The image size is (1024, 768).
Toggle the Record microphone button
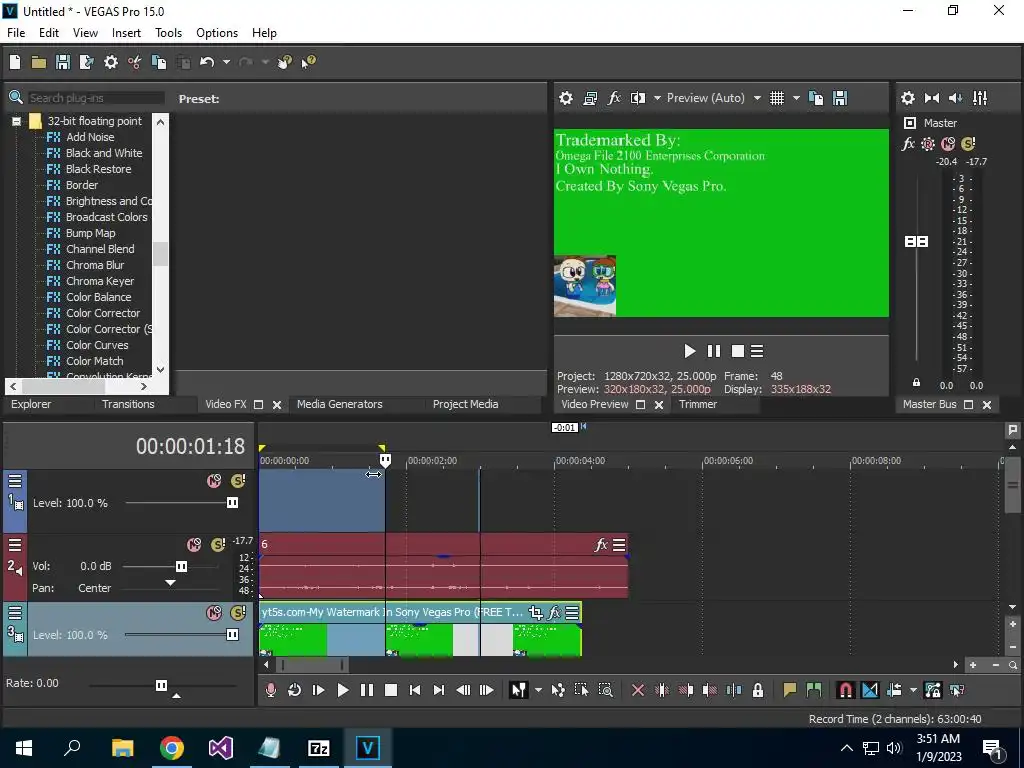click(x=270, y=690)
